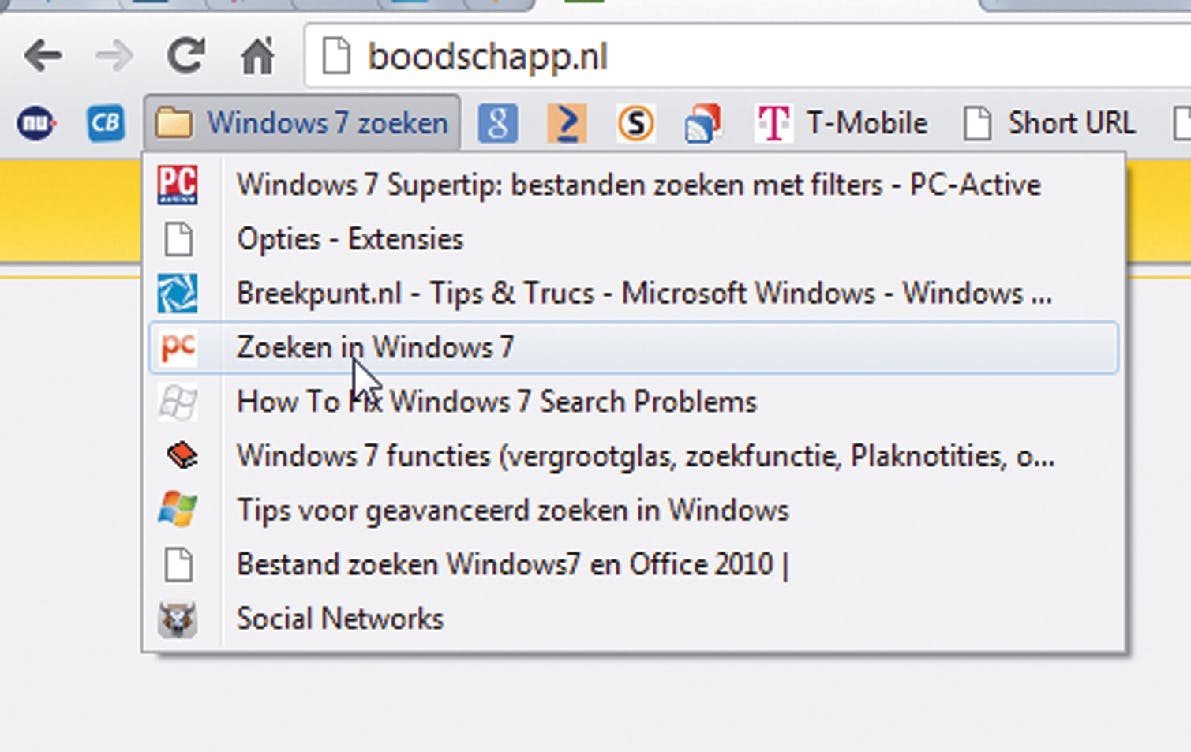This screenshot has width=1191, height=752.
Task: Click the orange S bookmark icon
Action: point(635,124)
